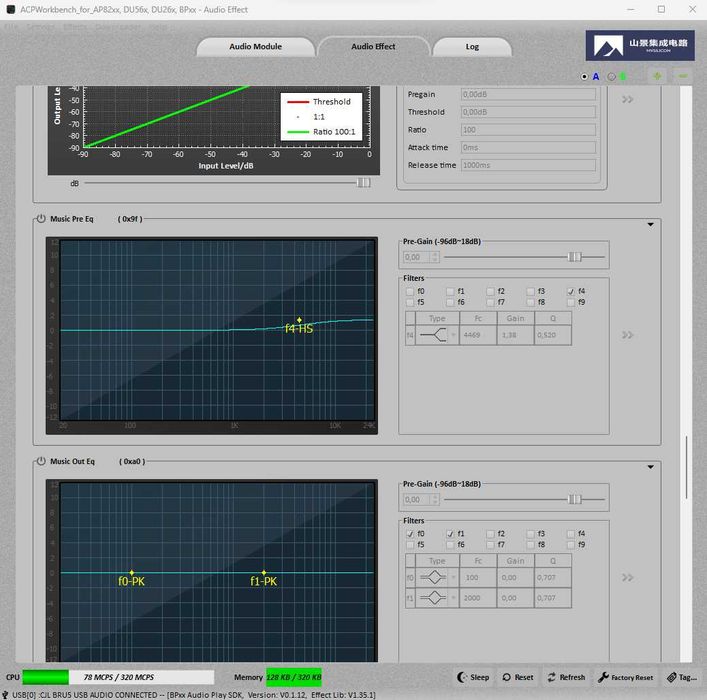The image size is (707, 700).
Task: Click the peak filter type icon in row f1
Action: pos(433,598)
